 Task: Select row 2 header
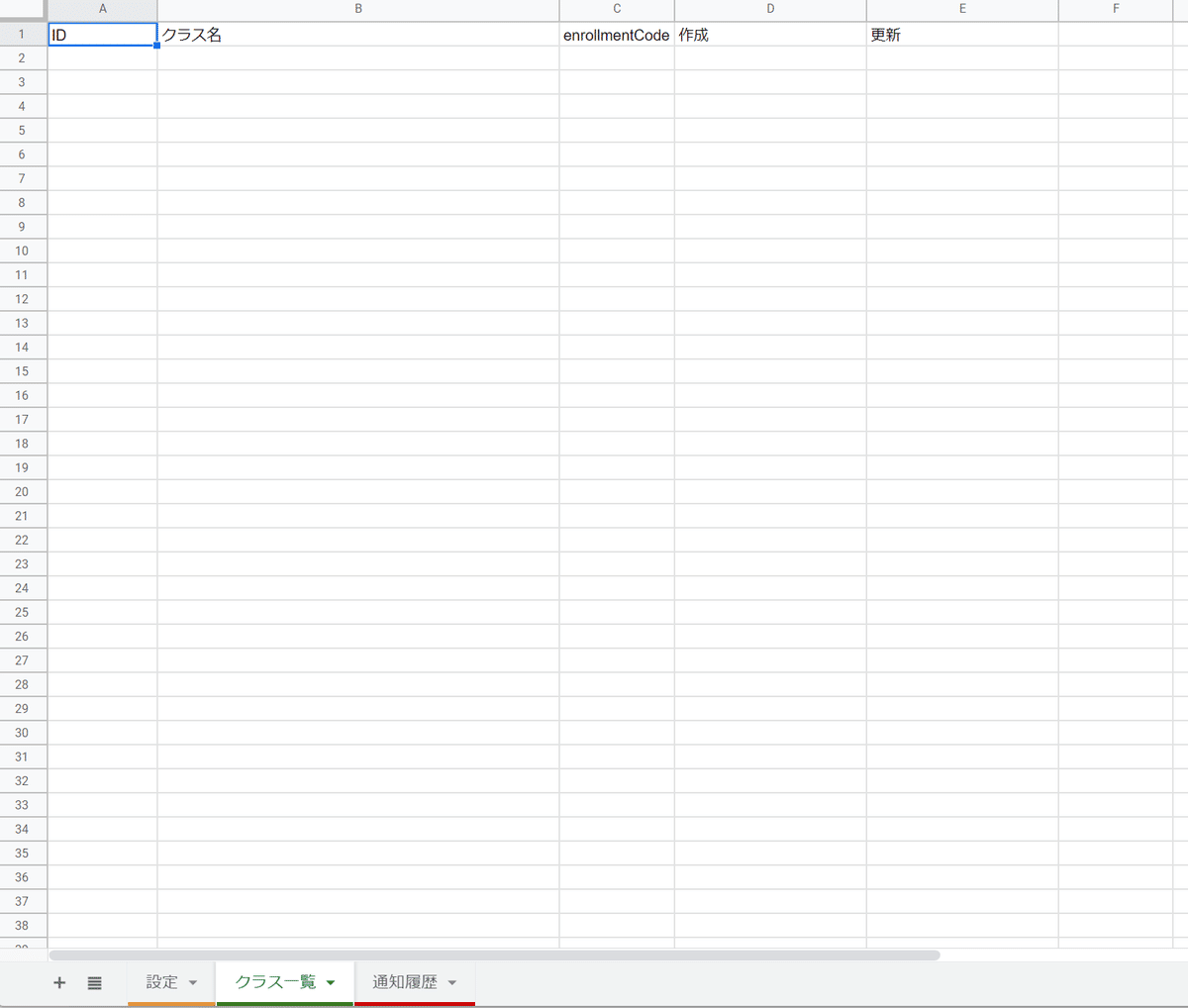pos(22,58)
